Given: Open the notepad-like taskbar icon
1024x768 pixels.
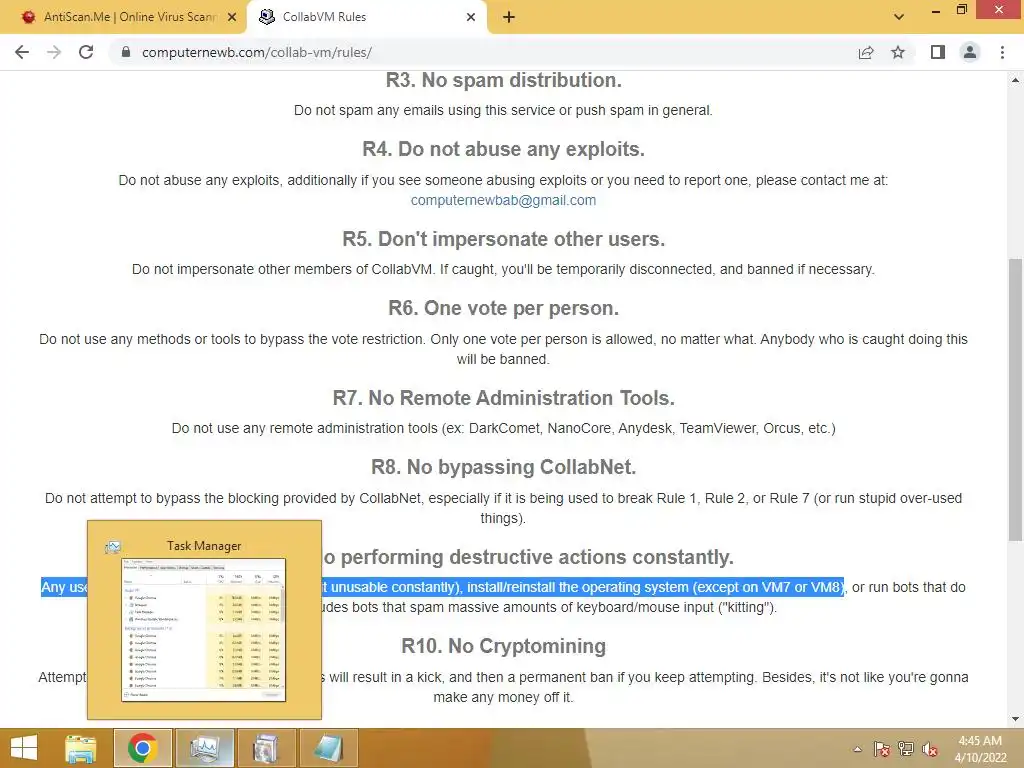Looking at the screenshot, I should [328, 748].
